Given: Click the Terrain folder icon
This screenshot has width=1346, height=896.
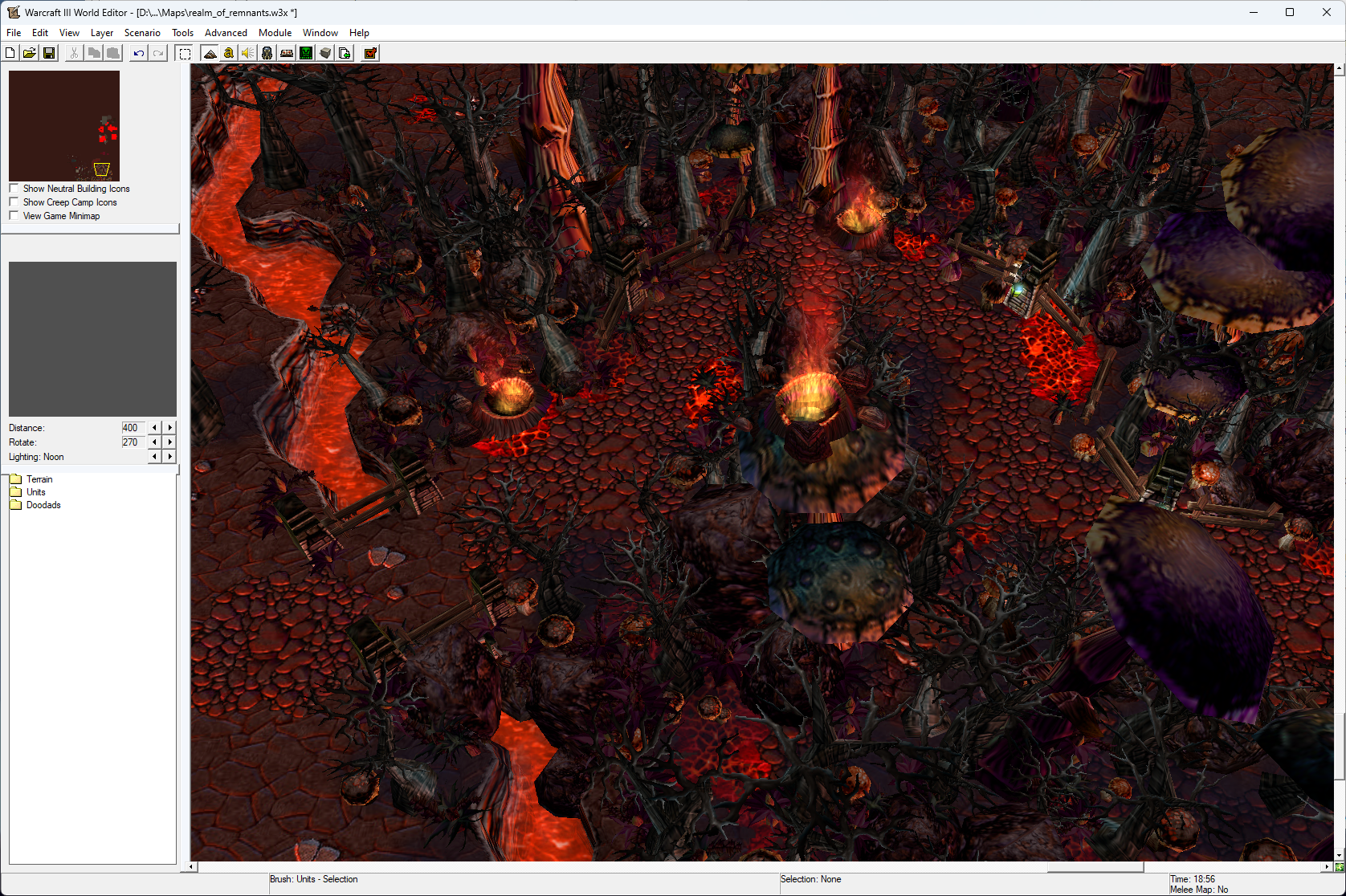Looking at the screenshot, I should click(15, 479).
